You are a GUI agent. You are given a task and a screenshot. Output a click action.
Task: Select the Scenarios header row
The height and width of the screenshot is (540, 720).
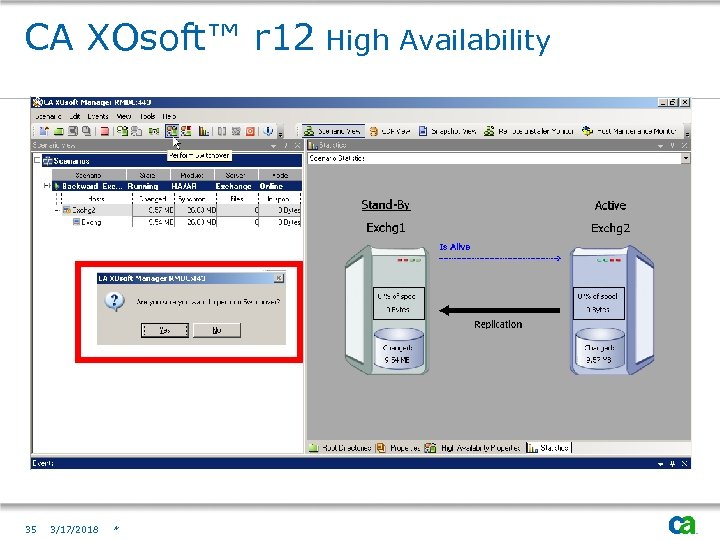point(172,161)
